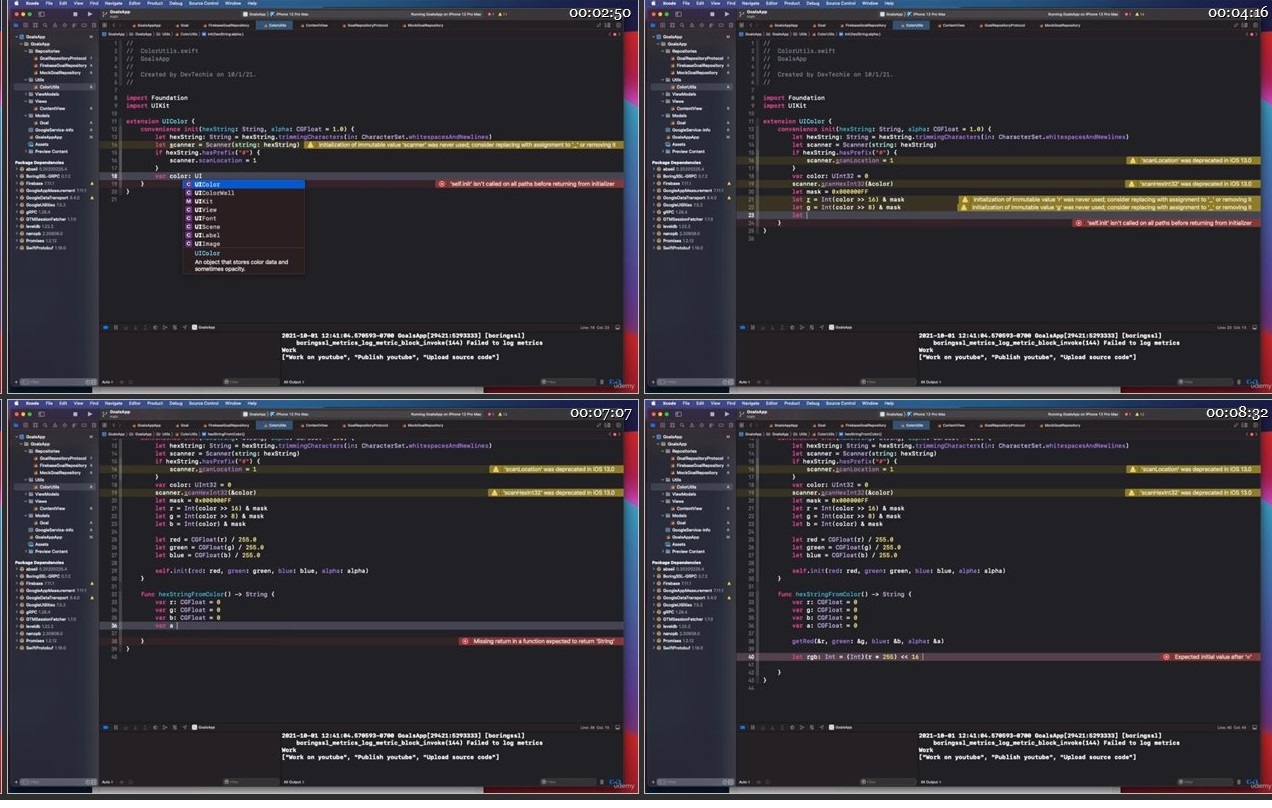
Task: Click the Run button in the top-left Xcode window
Action: tap(92, 15)
